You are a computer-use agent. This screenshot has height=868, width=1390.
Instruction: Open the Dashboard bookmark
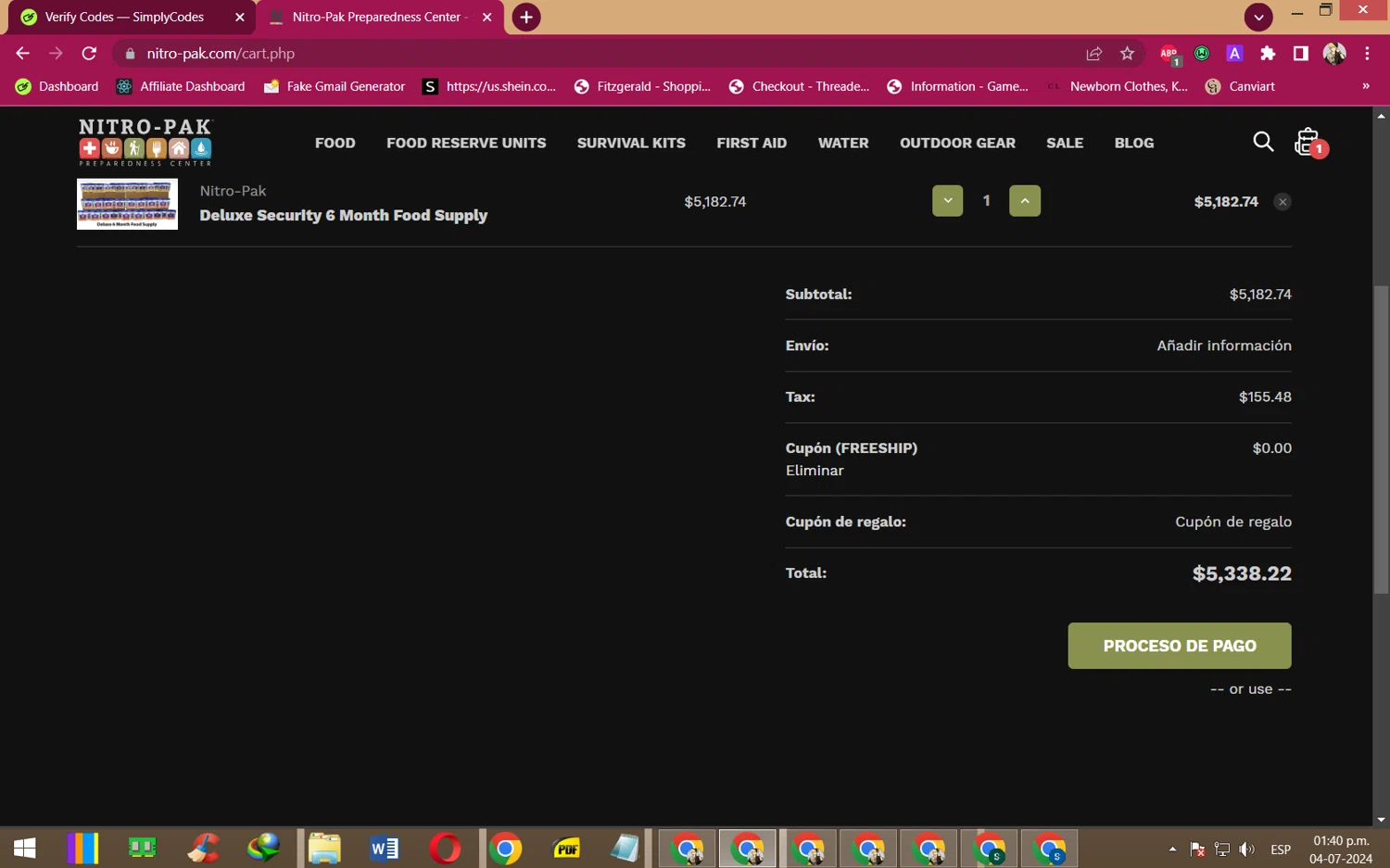click(x=57, y=86)
